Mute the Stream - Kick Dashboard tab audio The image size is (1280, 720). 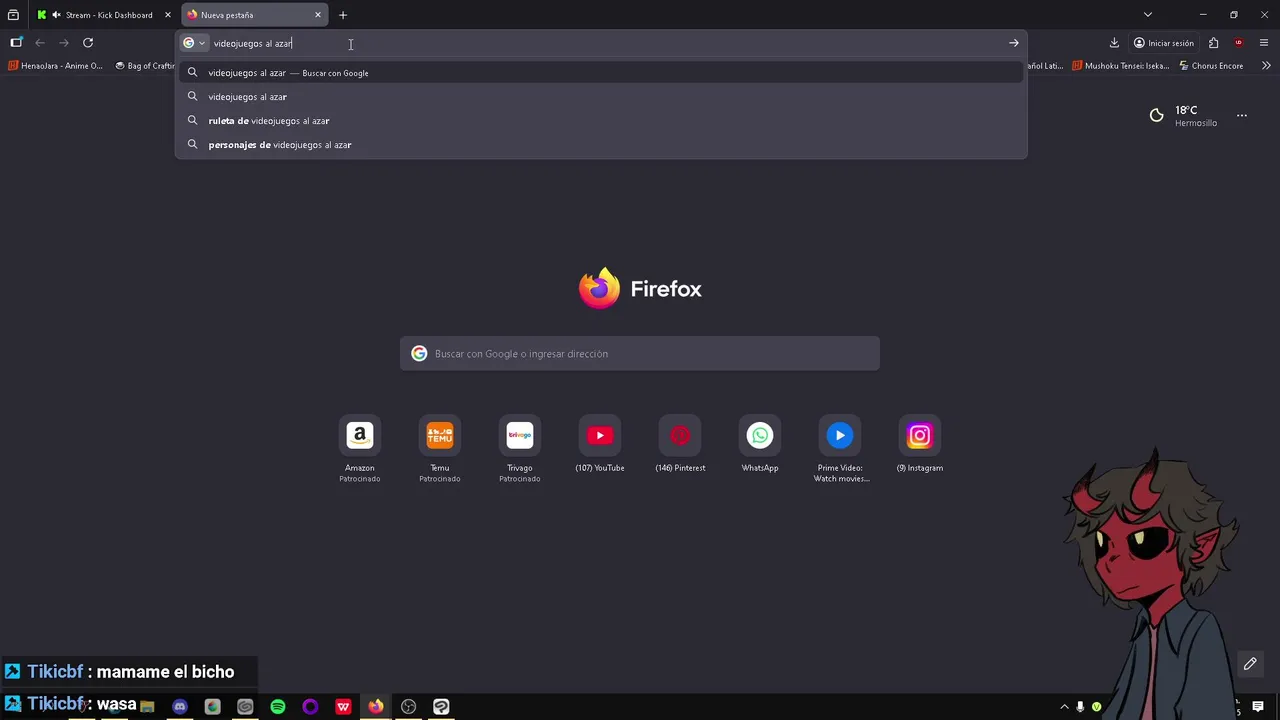[x=56, y=15]
